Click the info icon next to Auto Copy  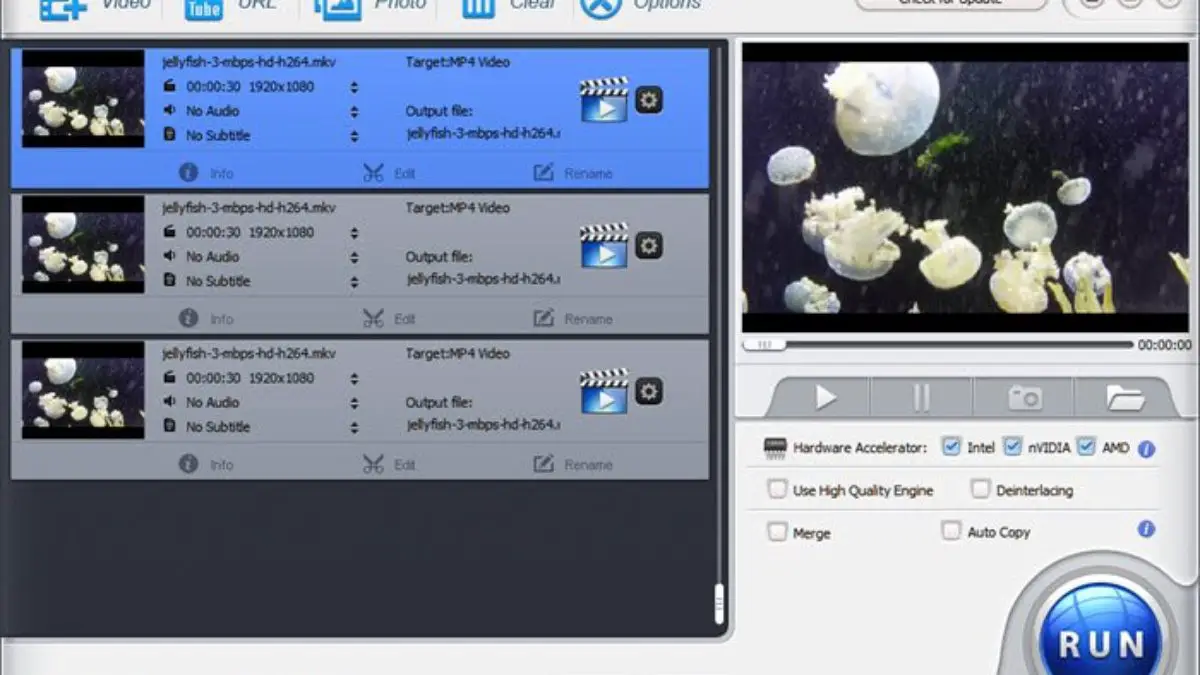click(1147, 529)
